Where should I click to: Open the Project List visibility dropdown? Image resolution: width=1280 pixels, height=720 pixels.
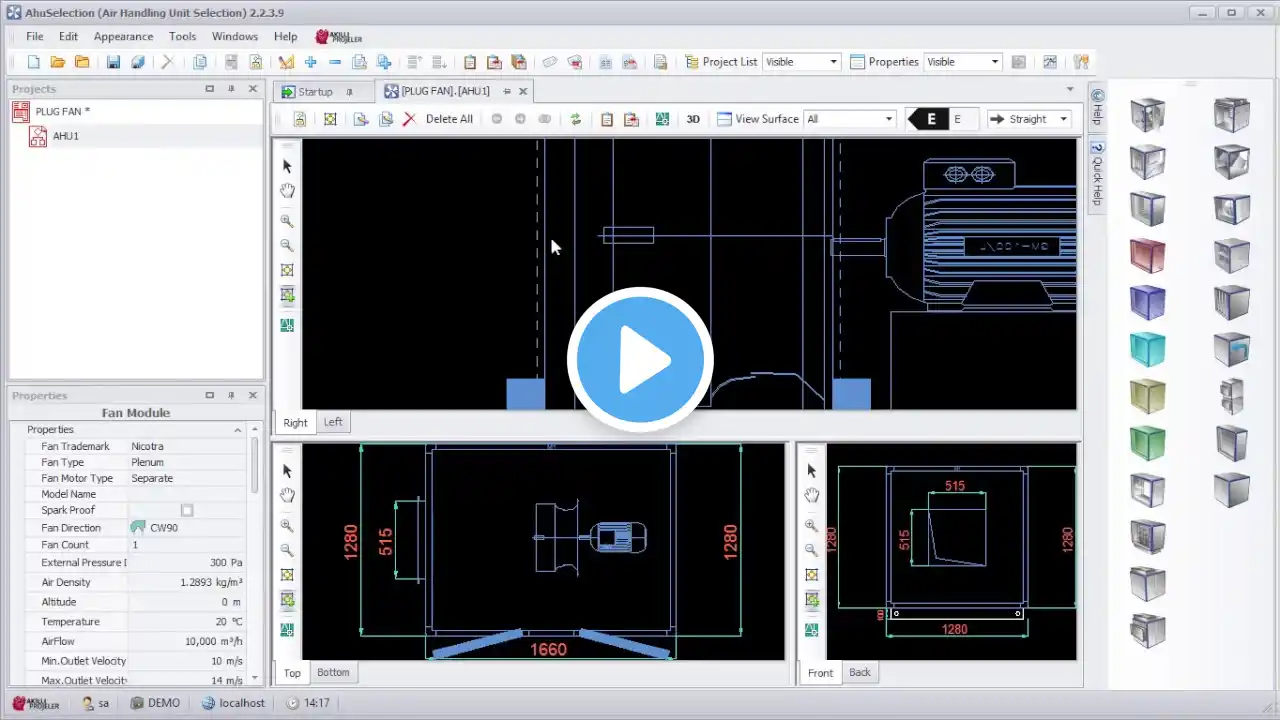point(833,62)
